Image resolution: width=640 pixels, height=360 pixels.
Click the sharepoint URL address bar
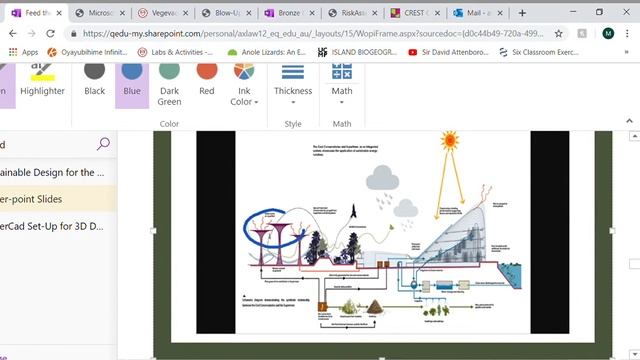pyautogui.click(x=313, y=33)
